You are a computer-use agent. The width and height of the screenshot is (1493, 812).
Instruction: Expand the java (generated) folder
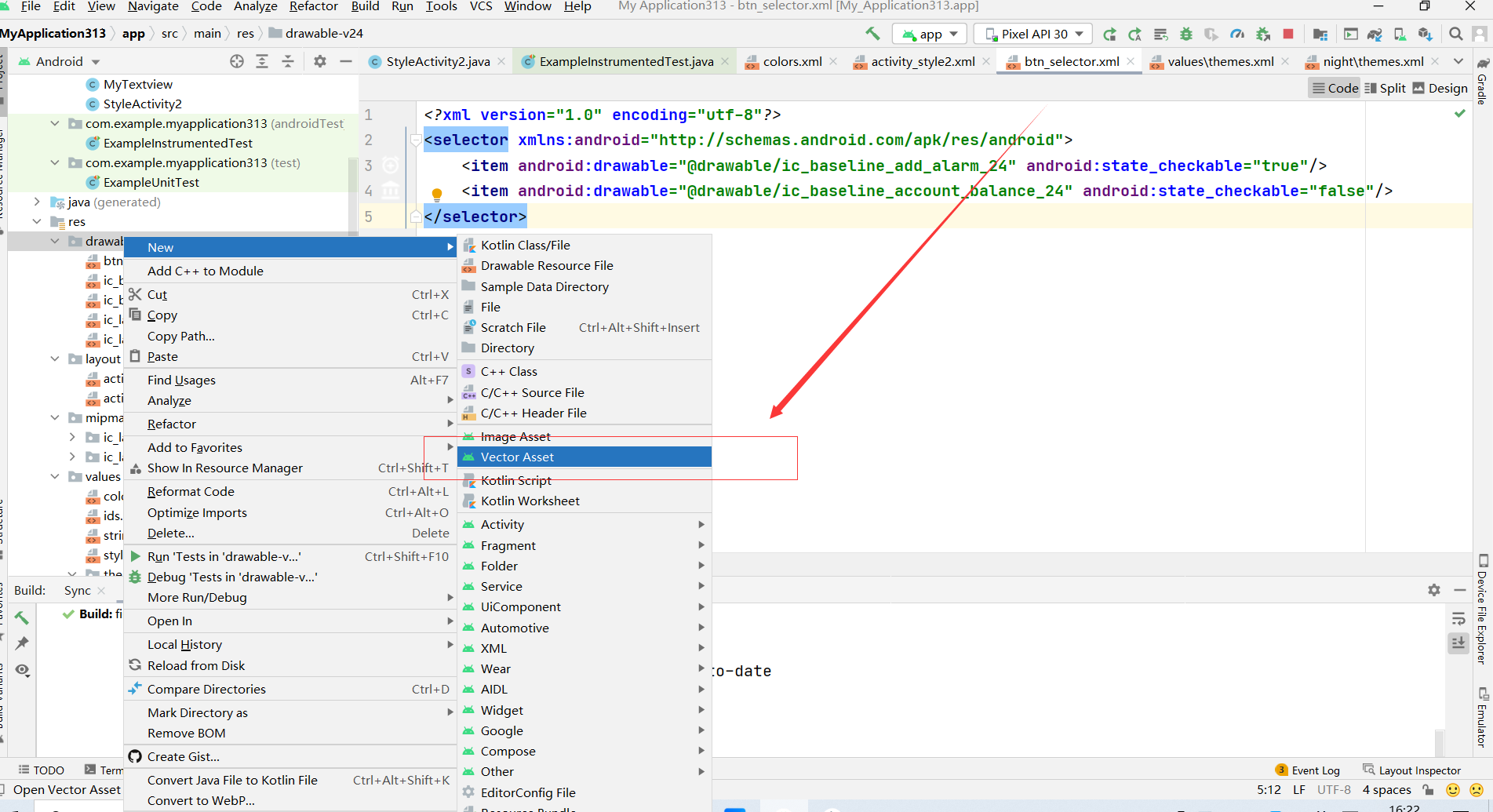pos(37,202)
